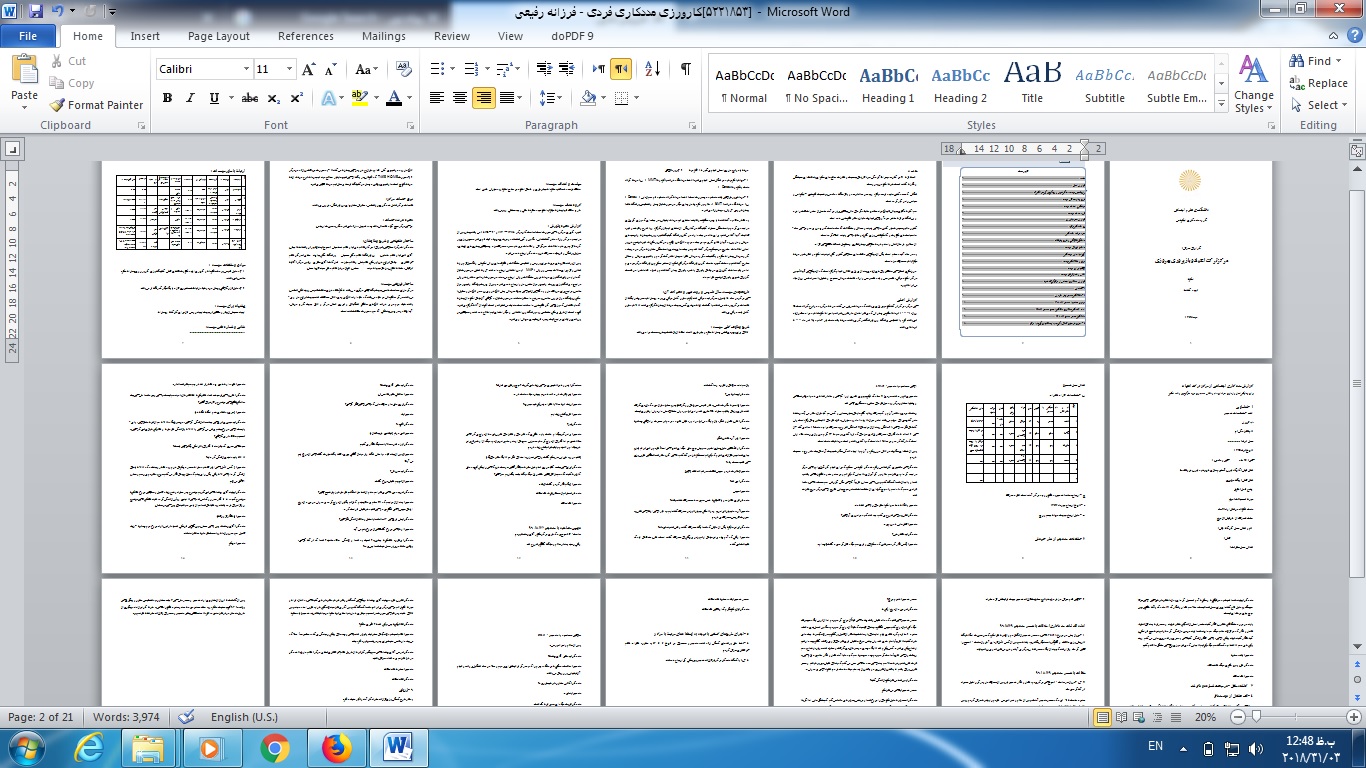Open Firefox from the taskbar

(337, 747)
